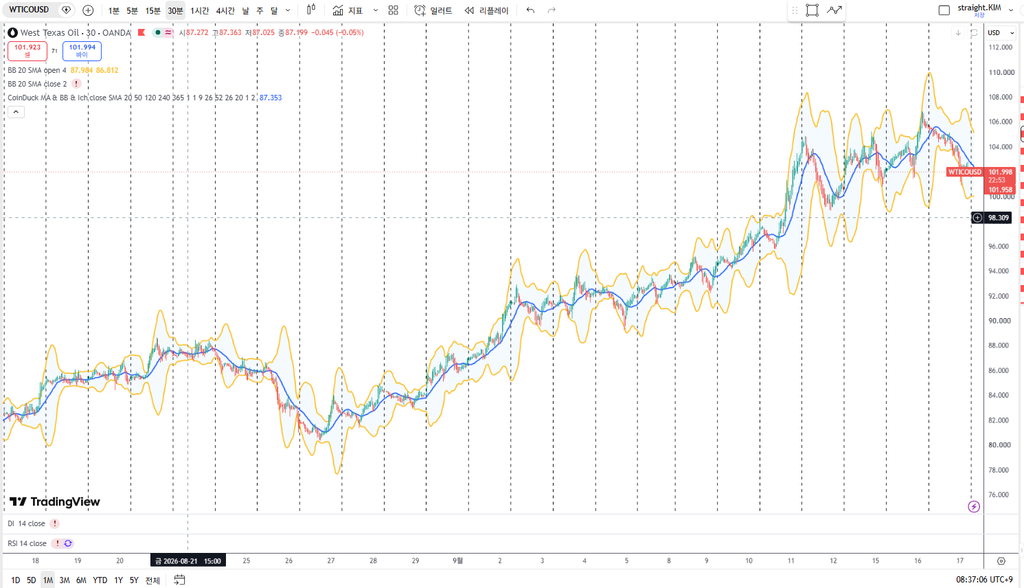Switch to the 15분 timeframe
Screen dimensions: 1024x588
(153, 10)
